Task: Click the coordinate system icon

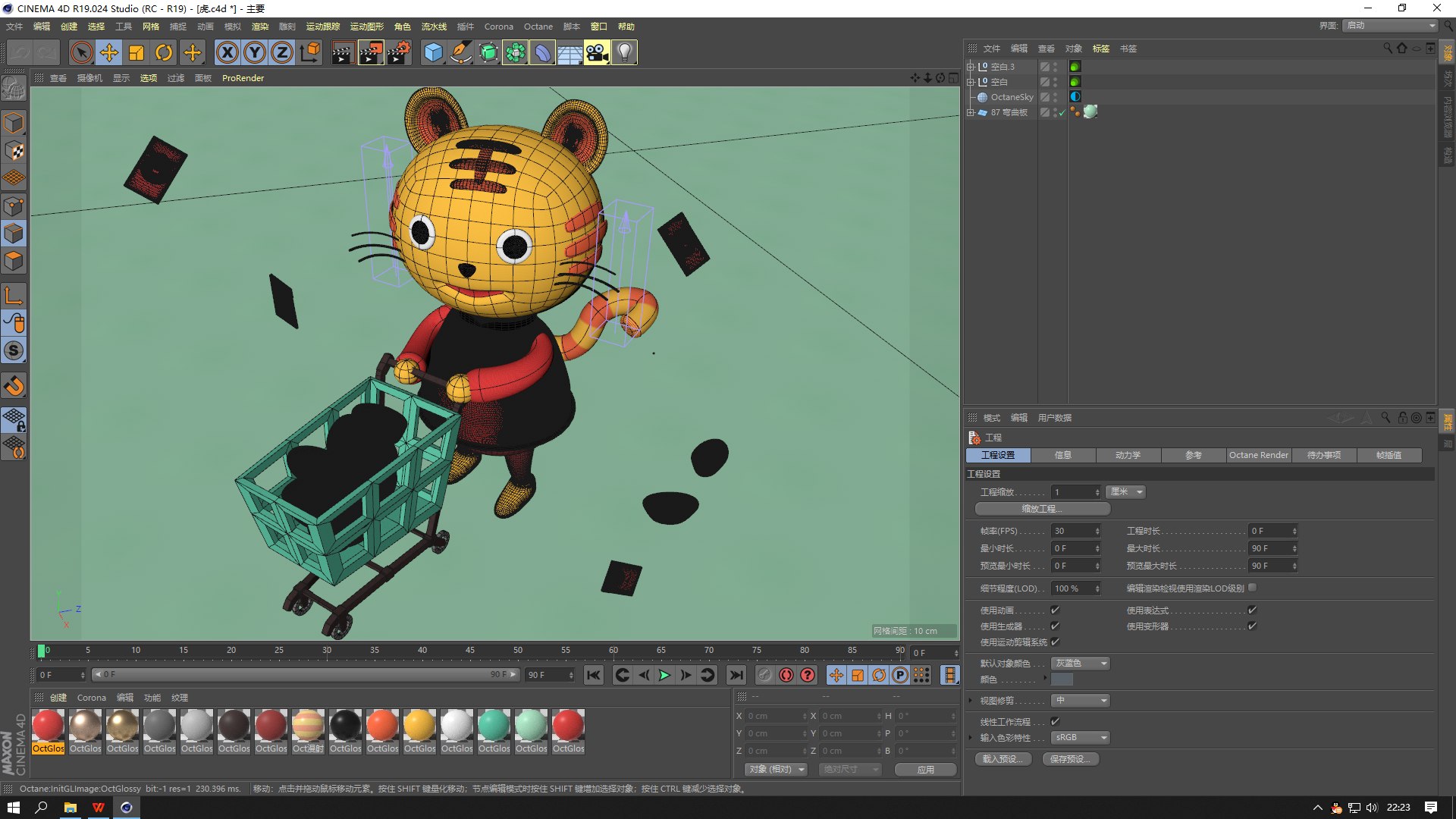Action: pos(310,52)
